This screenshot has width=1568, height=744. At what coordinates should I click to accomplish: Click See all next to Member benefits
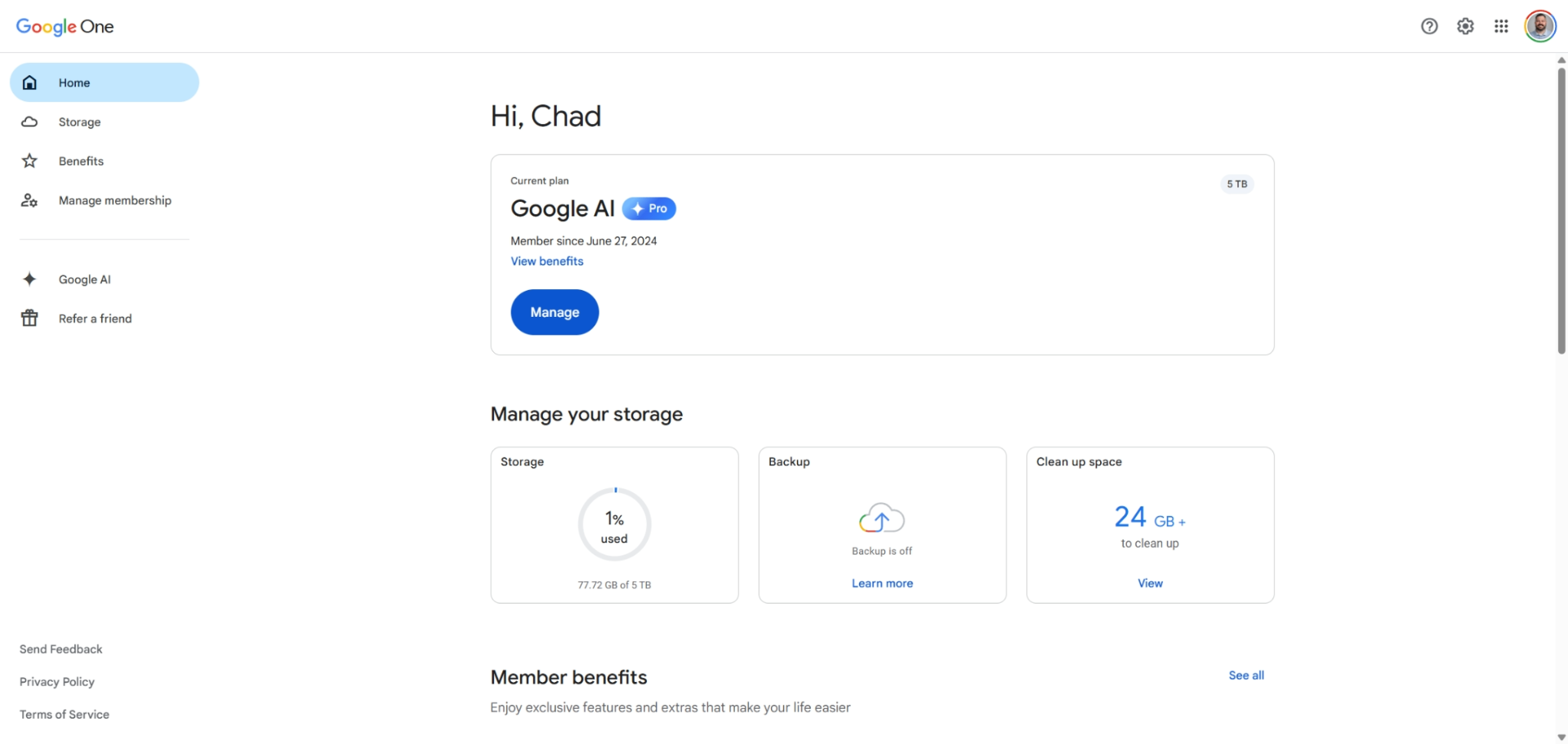(x=1246, y=675)
